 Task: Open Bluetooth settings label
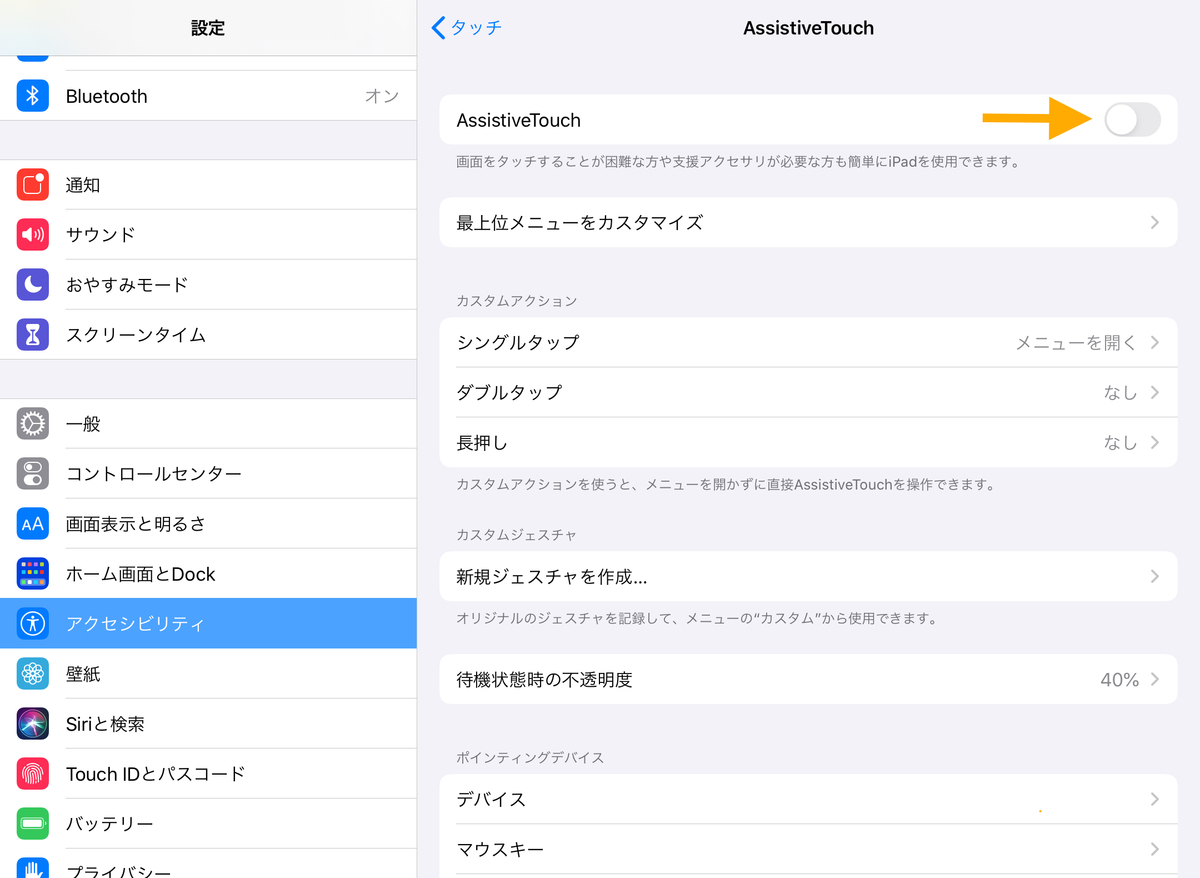[x=106, y=96]
